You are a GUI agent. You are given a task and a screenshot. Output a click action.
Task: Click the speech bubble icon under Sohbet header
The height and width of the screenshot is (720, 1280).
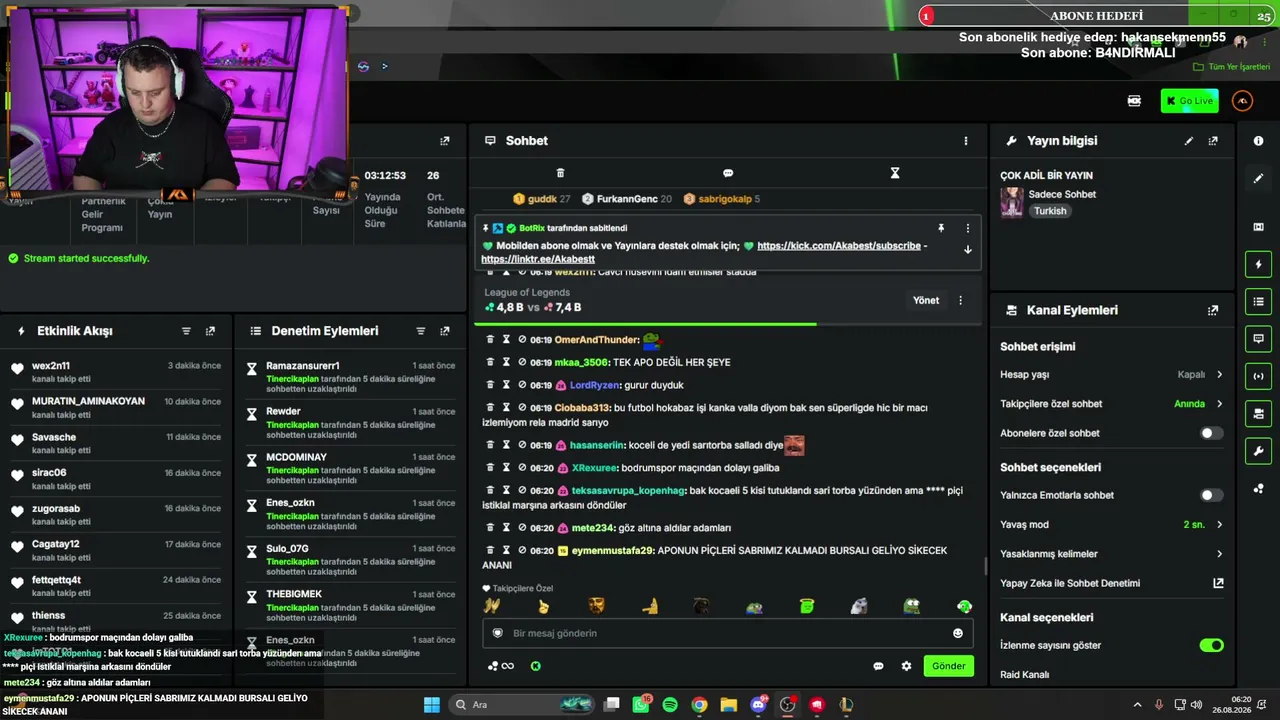728,173
